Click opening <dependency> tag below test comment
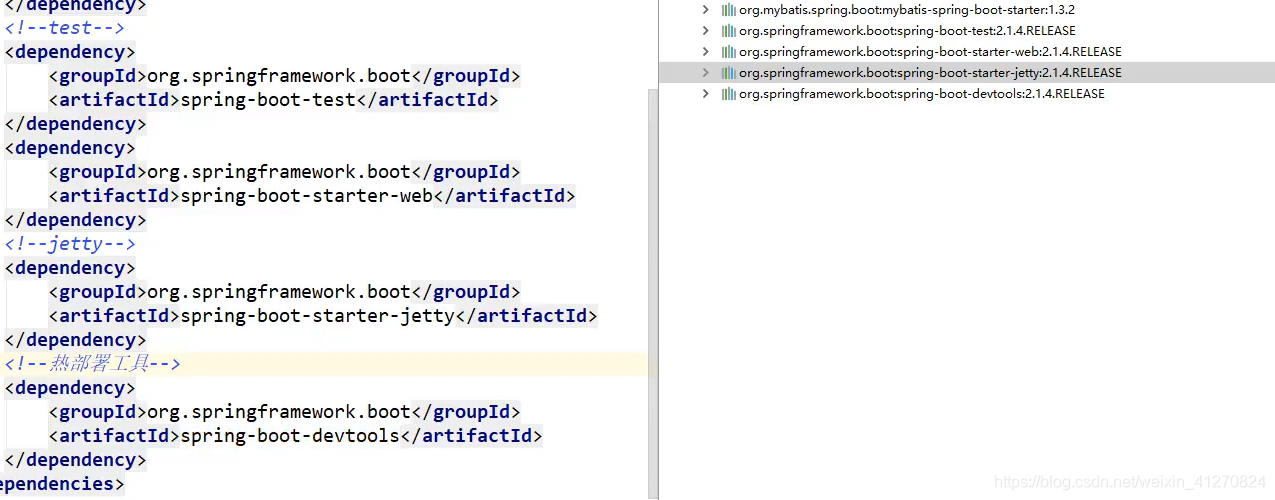Viewport: 1275px width, 500px height. pos(70,52)
